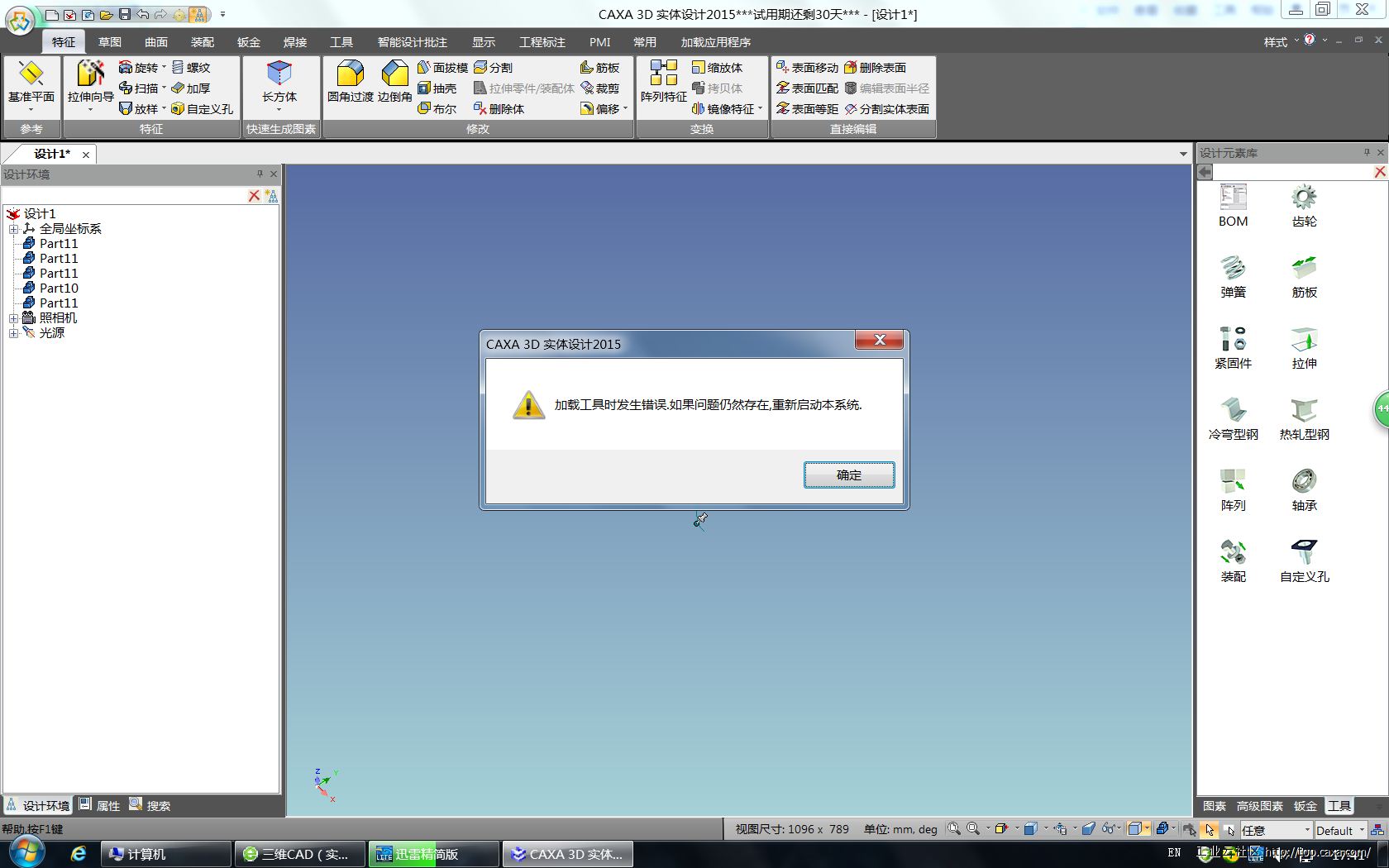
Task: Open the 阵列特征 pattern feature tool
Action: 664,83
